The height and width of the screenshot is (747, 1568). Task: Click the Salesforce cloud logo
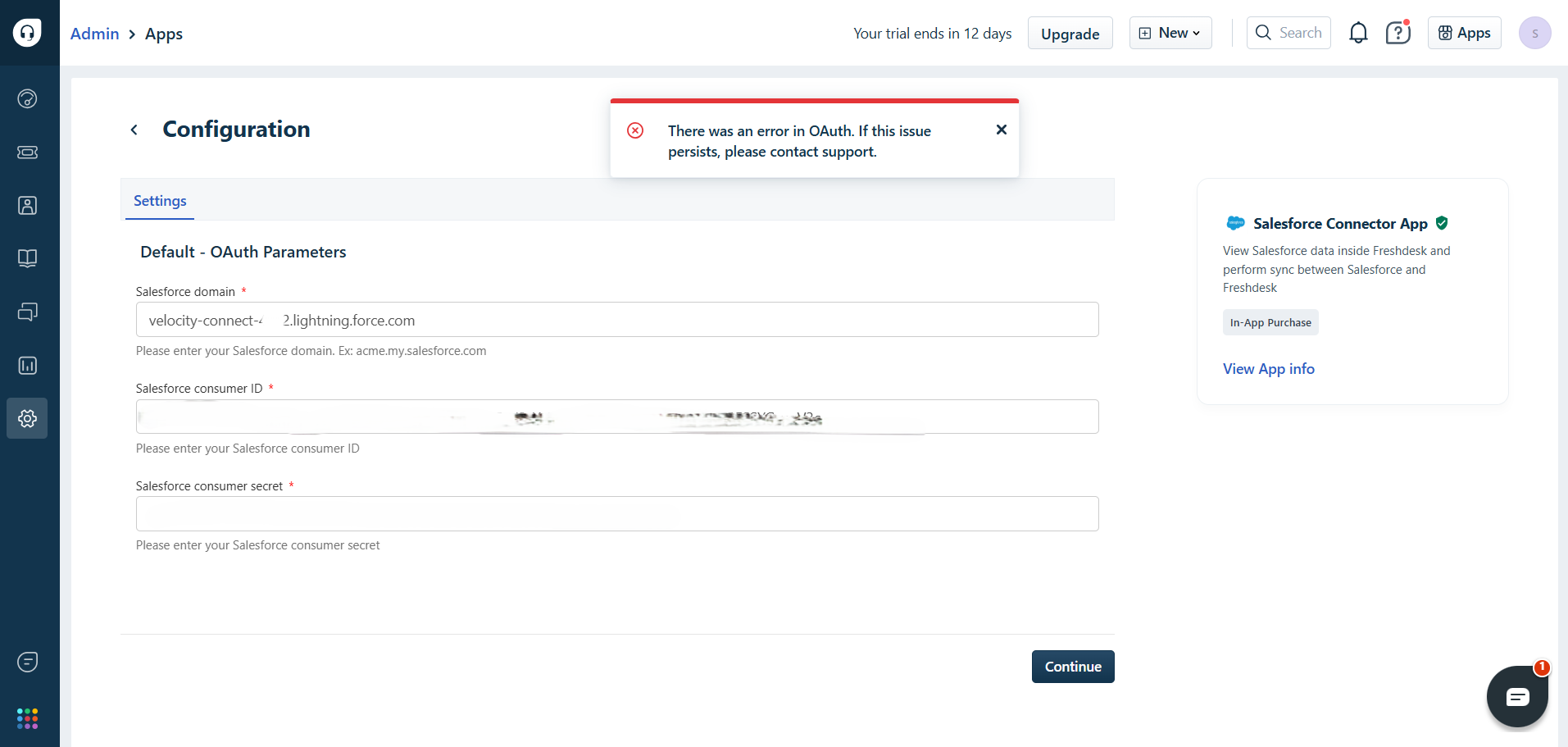tap(1235, 223)
